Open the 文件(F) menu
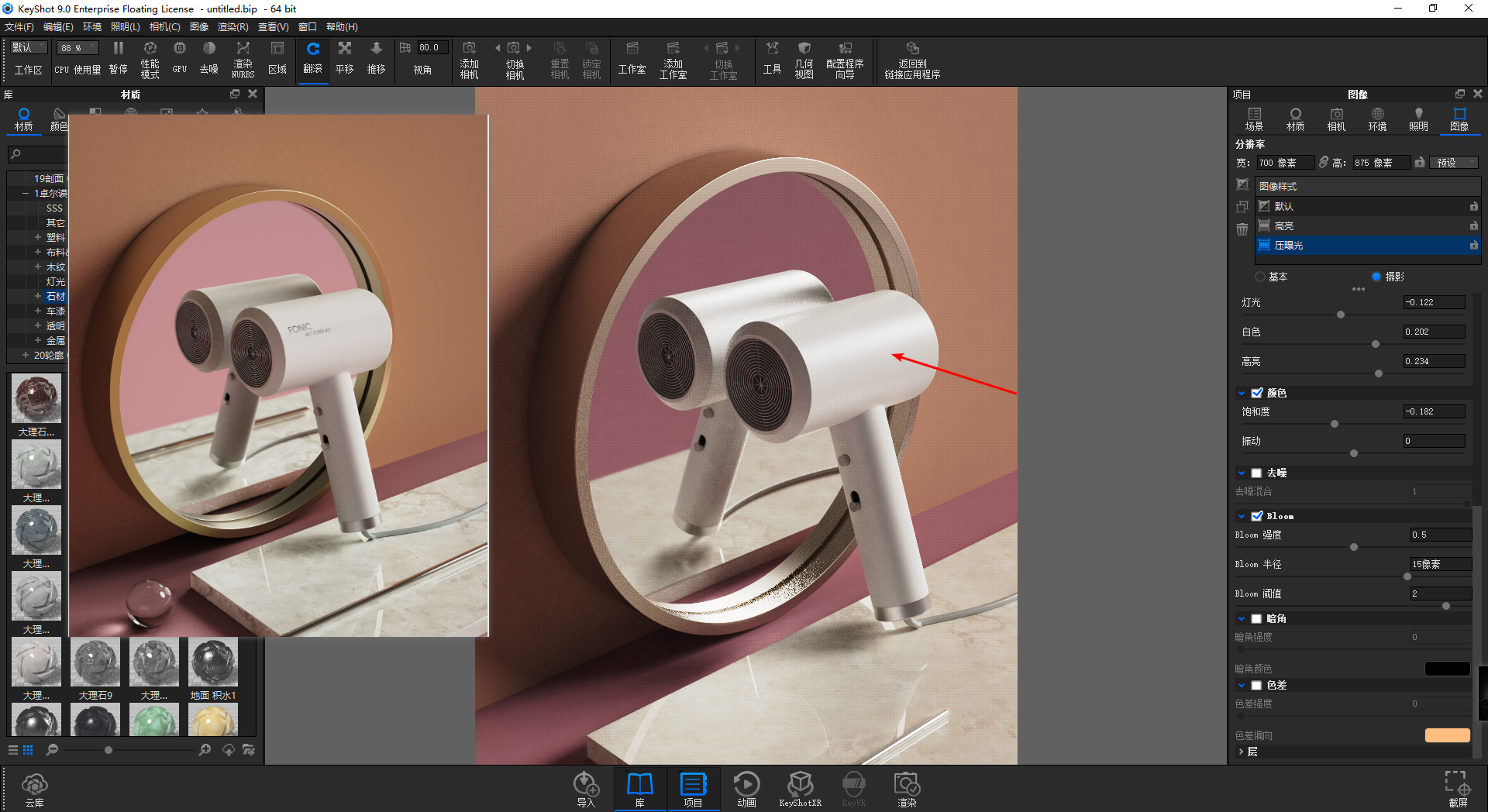The height and width of the screenshot is (812, 1488). [19, 27]
